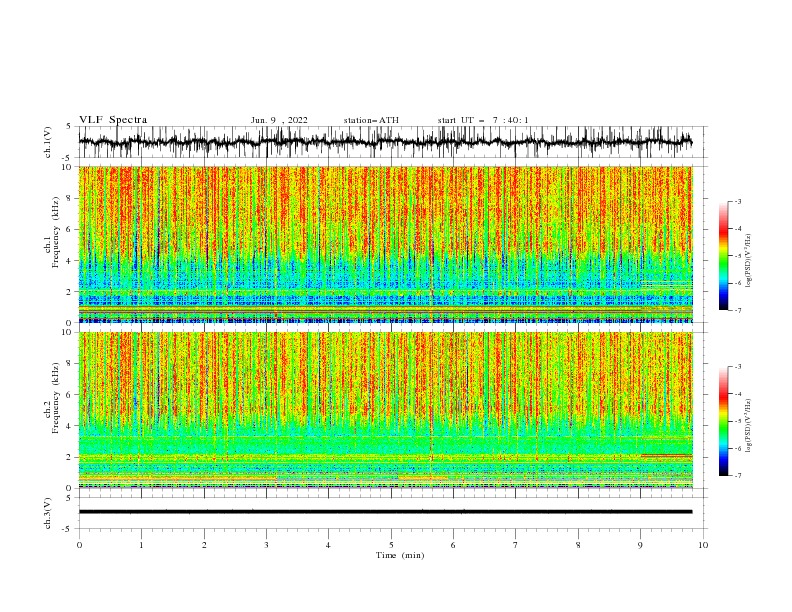The width and height of the screenshot is (792, 612).
Task: Click the time axis end label "10"
Action: click(703, 545)
